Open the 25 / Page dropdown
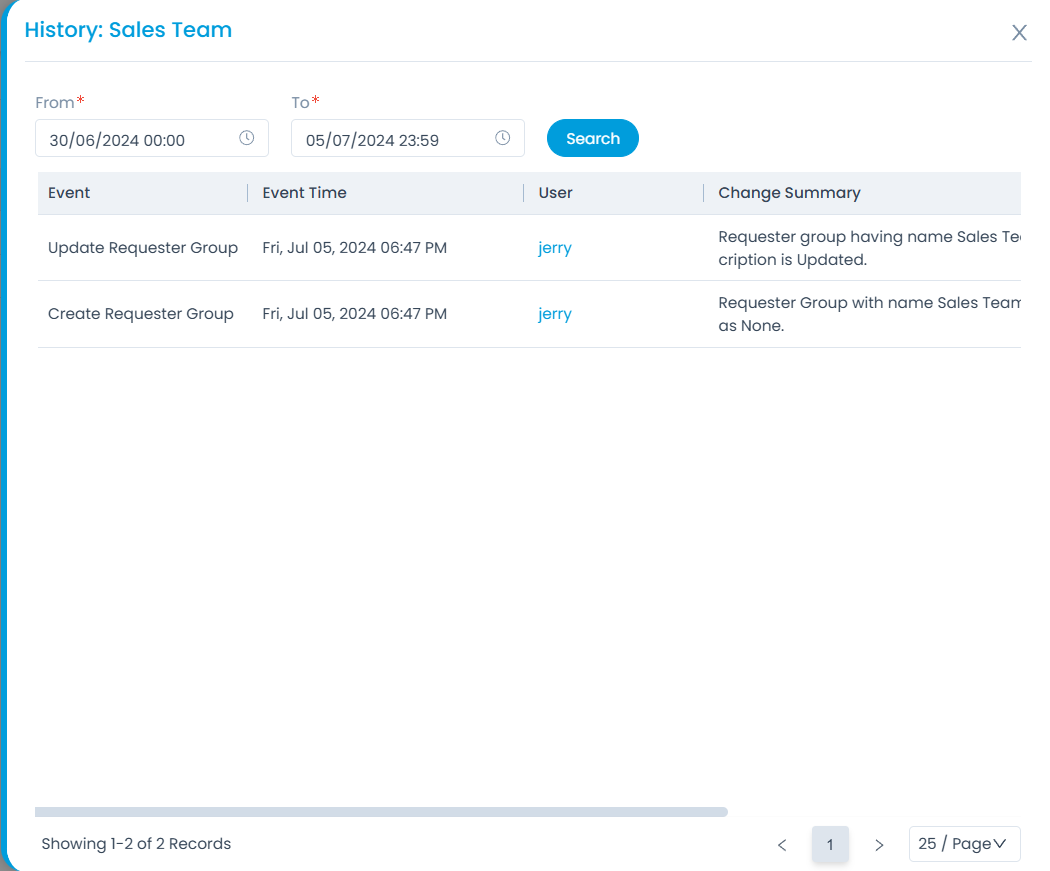Image resolution: width=1050 pixels, height=871 pixels. [x=964, y=844]
